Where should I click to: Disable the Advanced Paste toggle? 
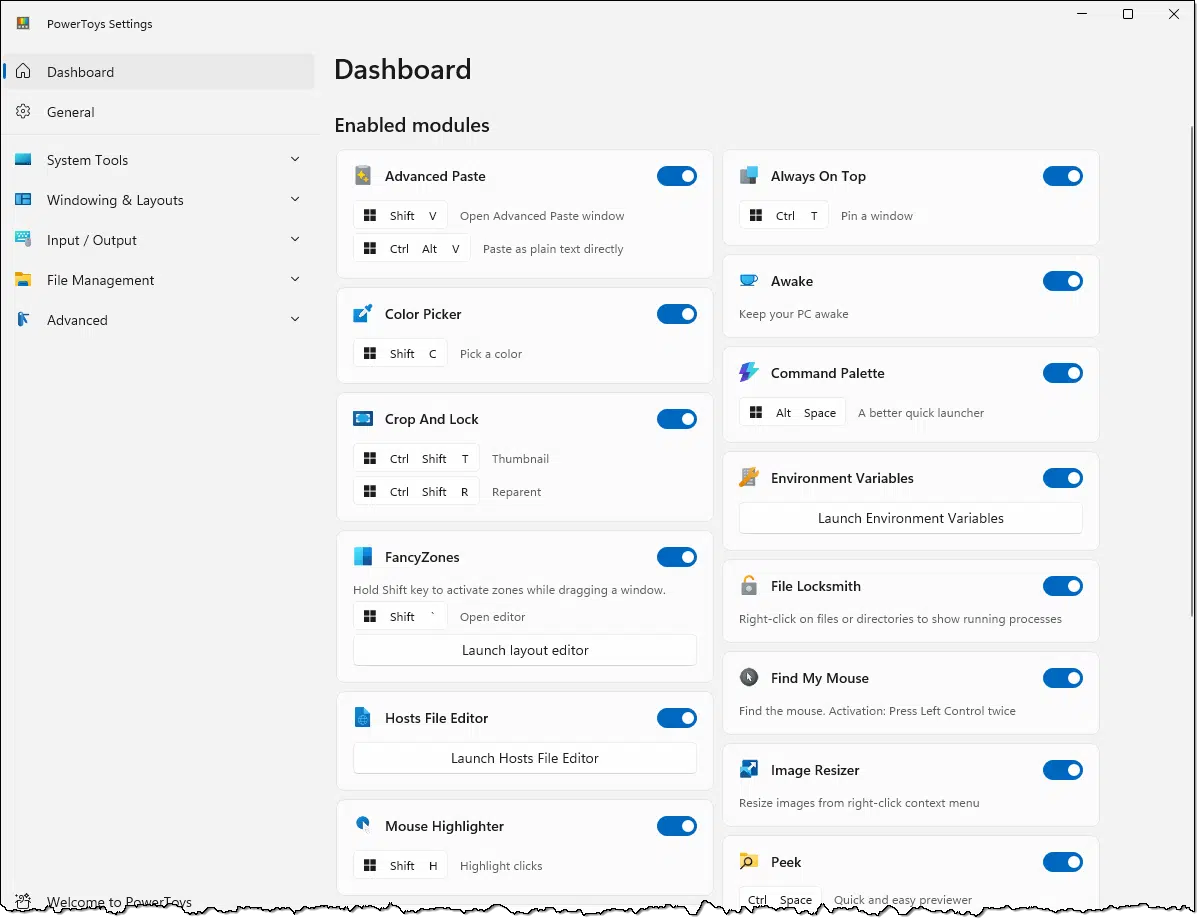pos(677,176)
